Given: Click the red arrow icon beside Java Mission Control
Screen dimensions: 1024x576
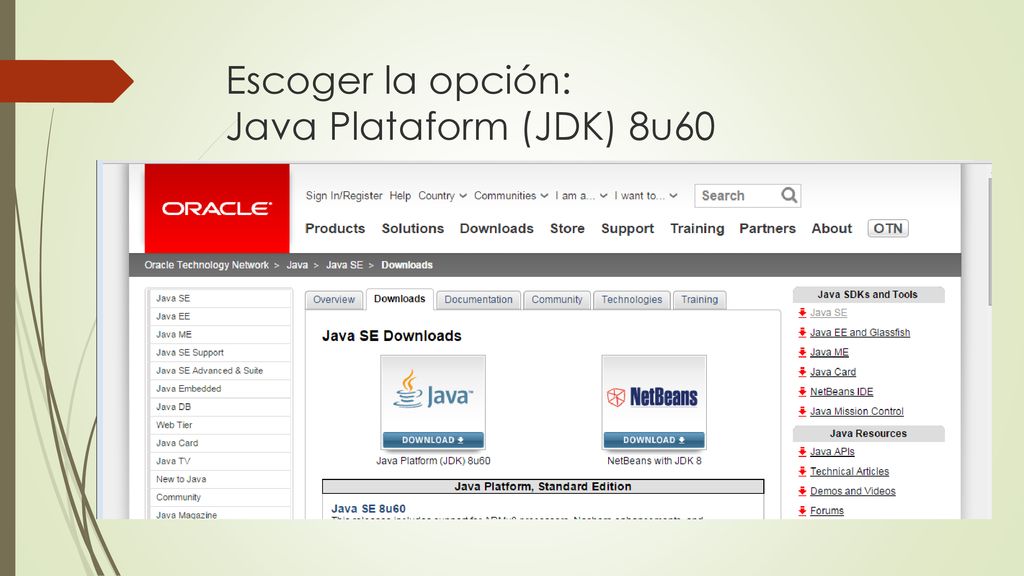Looking at the screenshot, I should coord(802,411).
